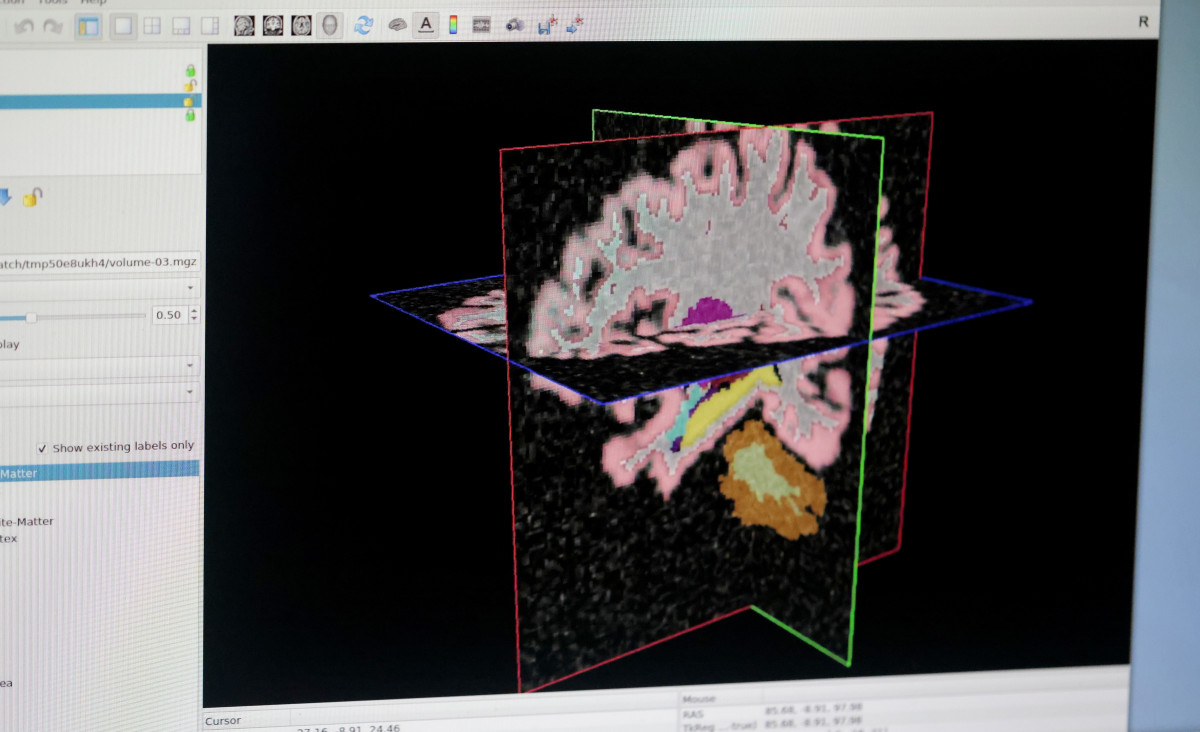Set main view to axial slice
Viewport: 1200px width, 732px height.
(301, 25)
